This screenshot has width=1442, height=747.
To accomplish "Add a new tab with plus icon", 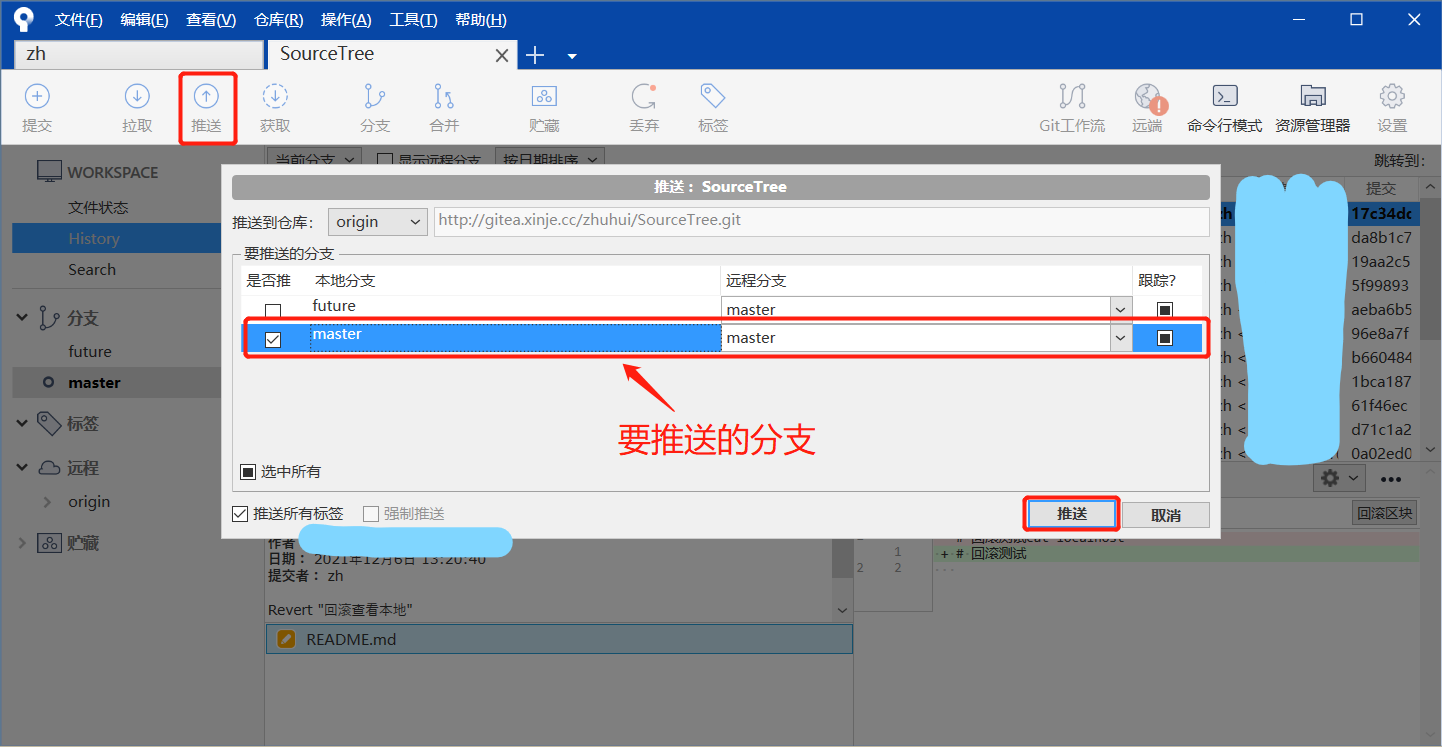I will [x=535, y=55].
